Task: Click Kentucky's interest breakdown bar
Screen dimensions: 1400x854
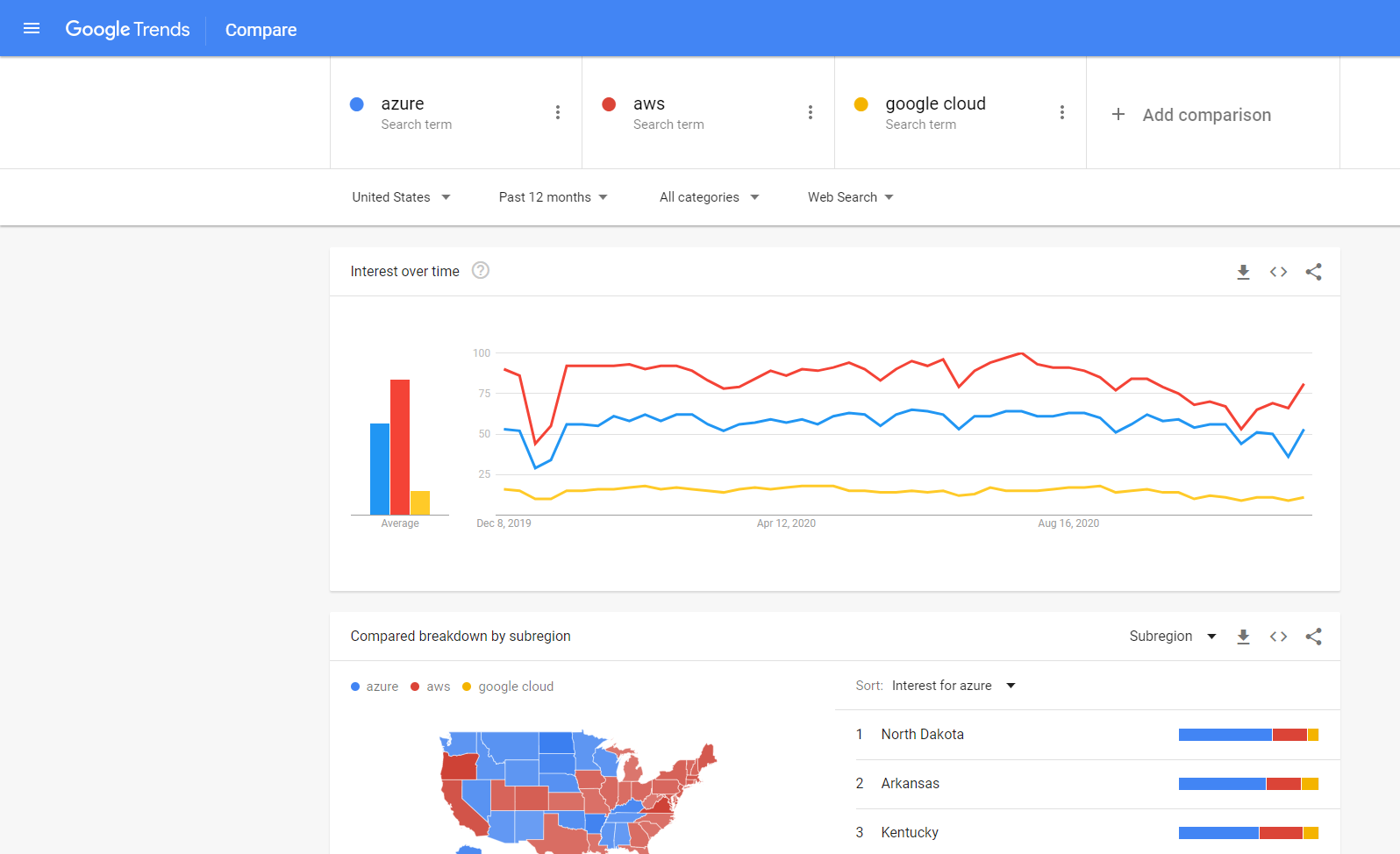Action: tap(1248, 833)
